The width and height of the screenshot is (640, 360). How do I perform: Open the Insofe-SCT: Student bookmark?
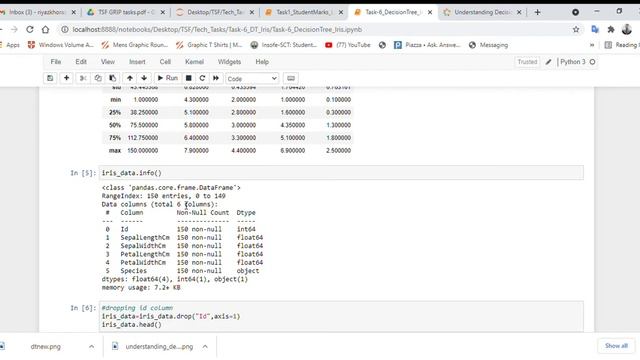[x=284, y=45]
